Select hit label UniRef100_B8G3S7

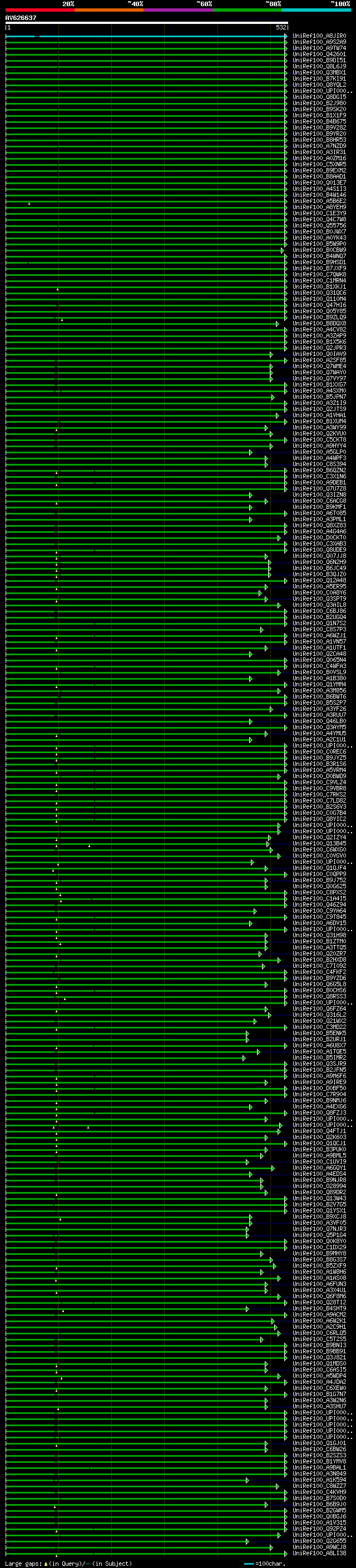coord(319,1259)
